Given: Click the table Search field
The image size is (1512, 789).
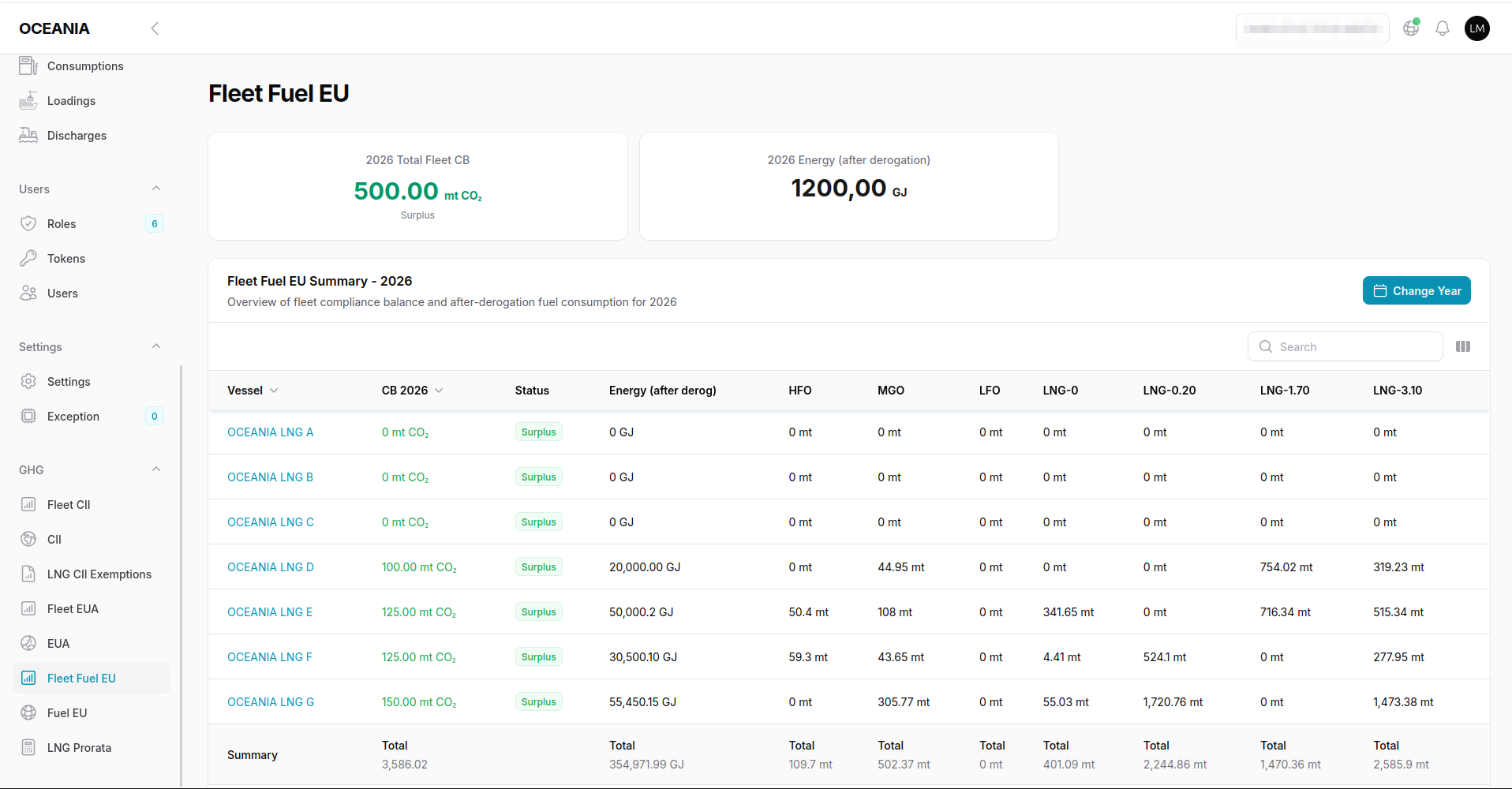Looking at the screenshot, I should click(x=1345, y=346).
